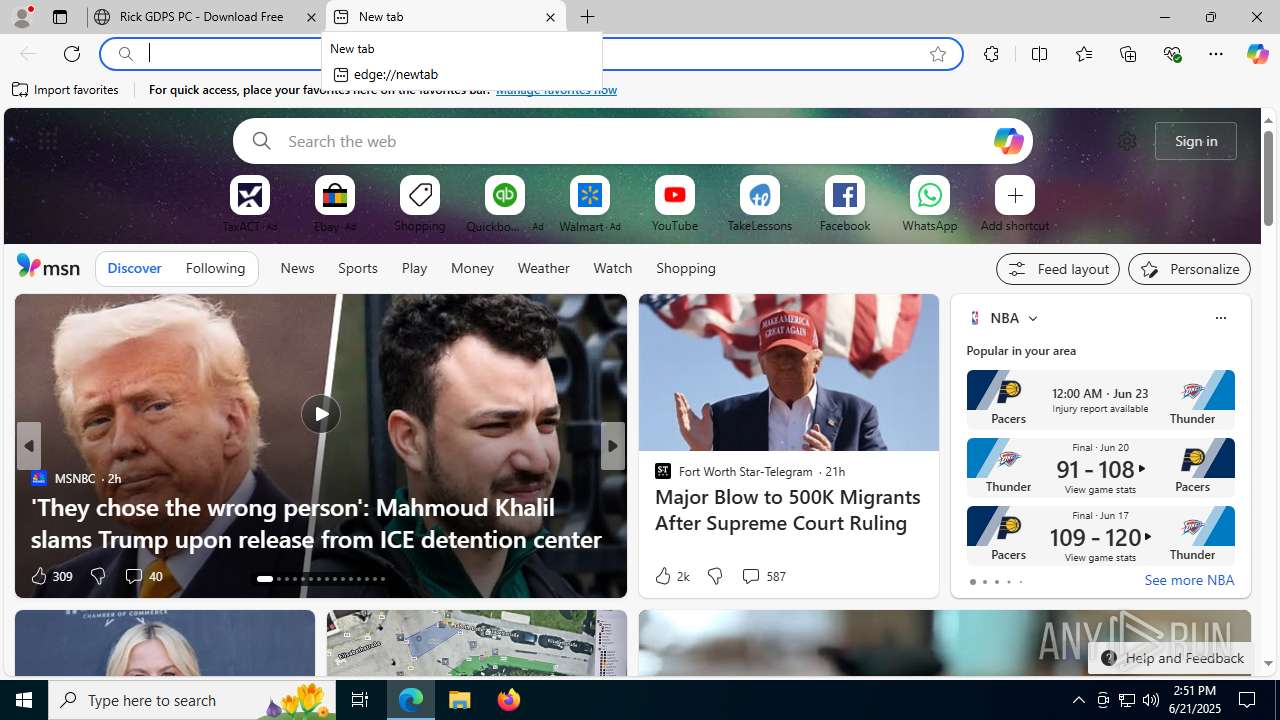Open Manage favorites now link
This screenshot has height=720, width=1280.
point(556,90)
